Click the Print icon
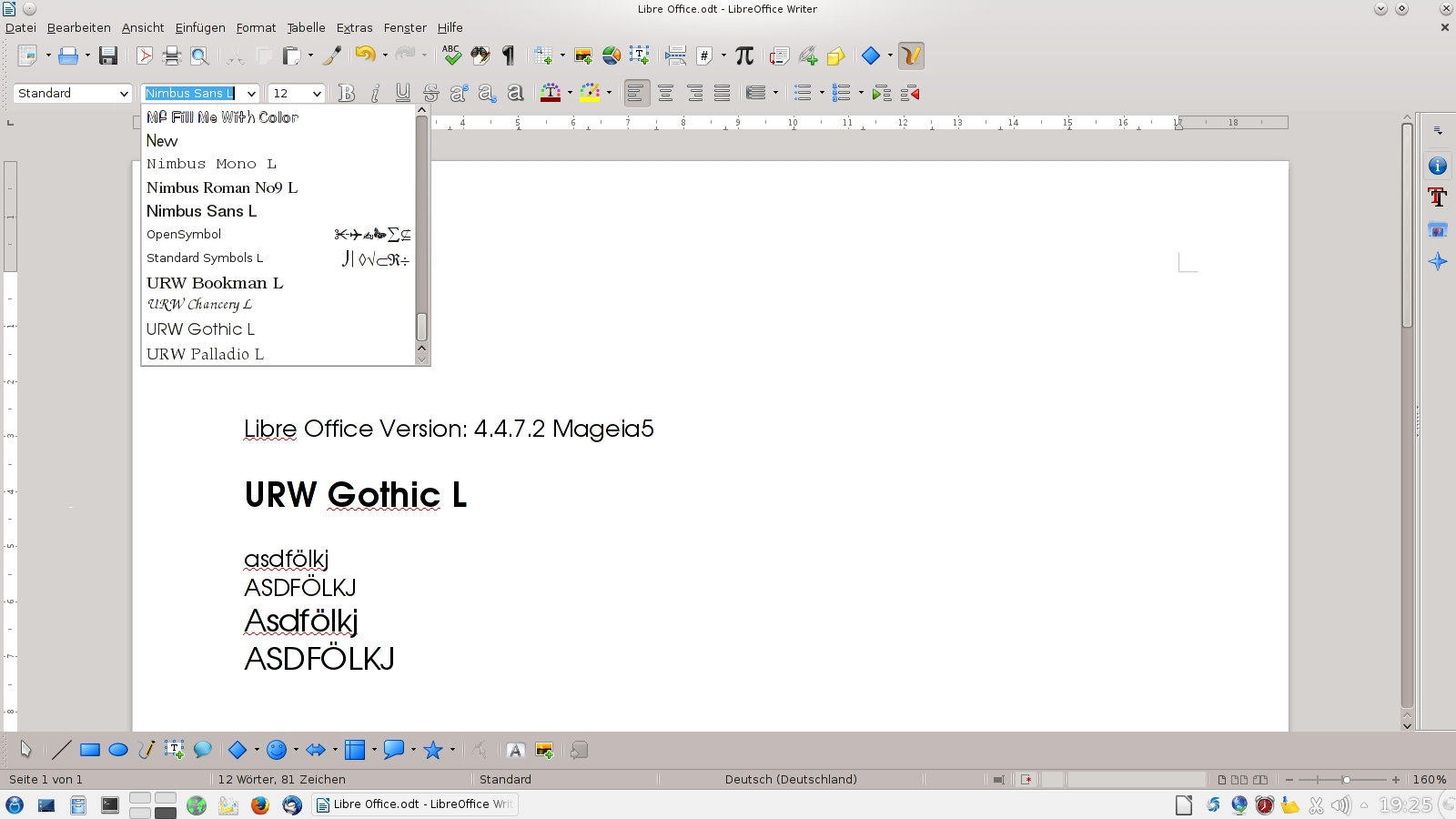 tap(172, 56)
